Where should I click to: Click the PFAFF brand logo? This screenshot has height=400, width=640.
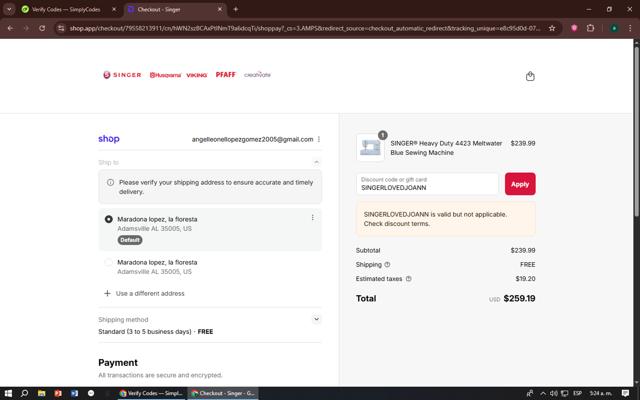coord(226,75)
